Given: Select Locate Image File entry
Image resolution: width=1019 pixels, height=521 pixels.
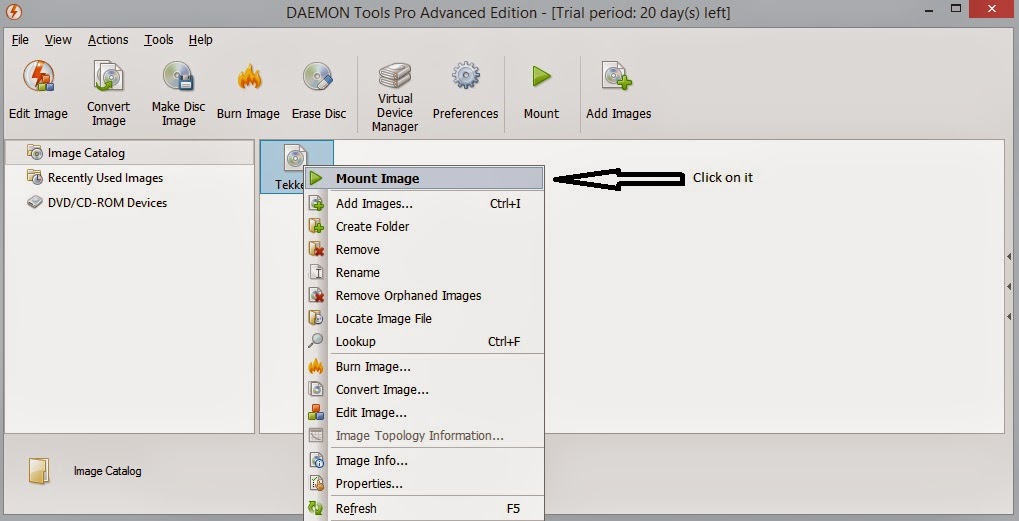Looking at the screenshot, I should pyautogui.click(x=424, y=319).
